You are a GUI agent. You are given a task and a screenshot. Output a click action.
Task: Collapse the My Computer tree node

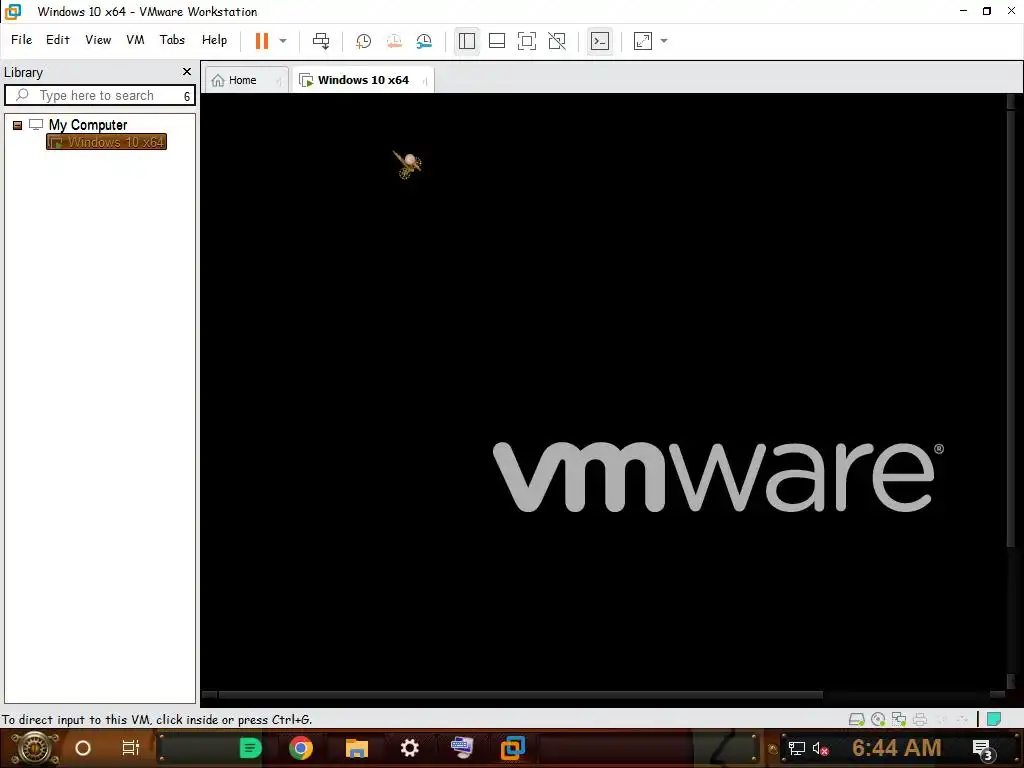tap(18, 125)
